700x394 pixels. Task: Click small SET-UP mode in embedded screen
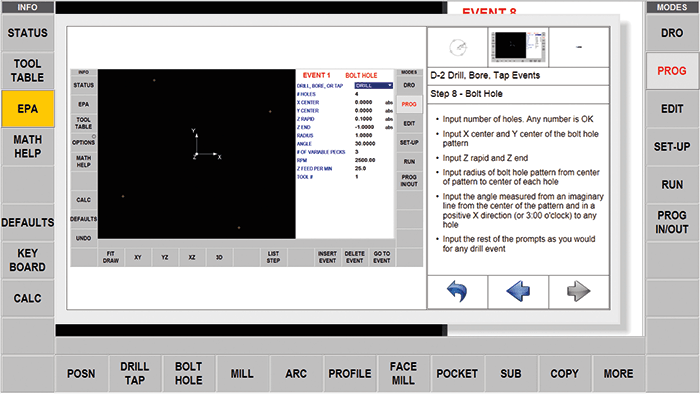(409, 143)
